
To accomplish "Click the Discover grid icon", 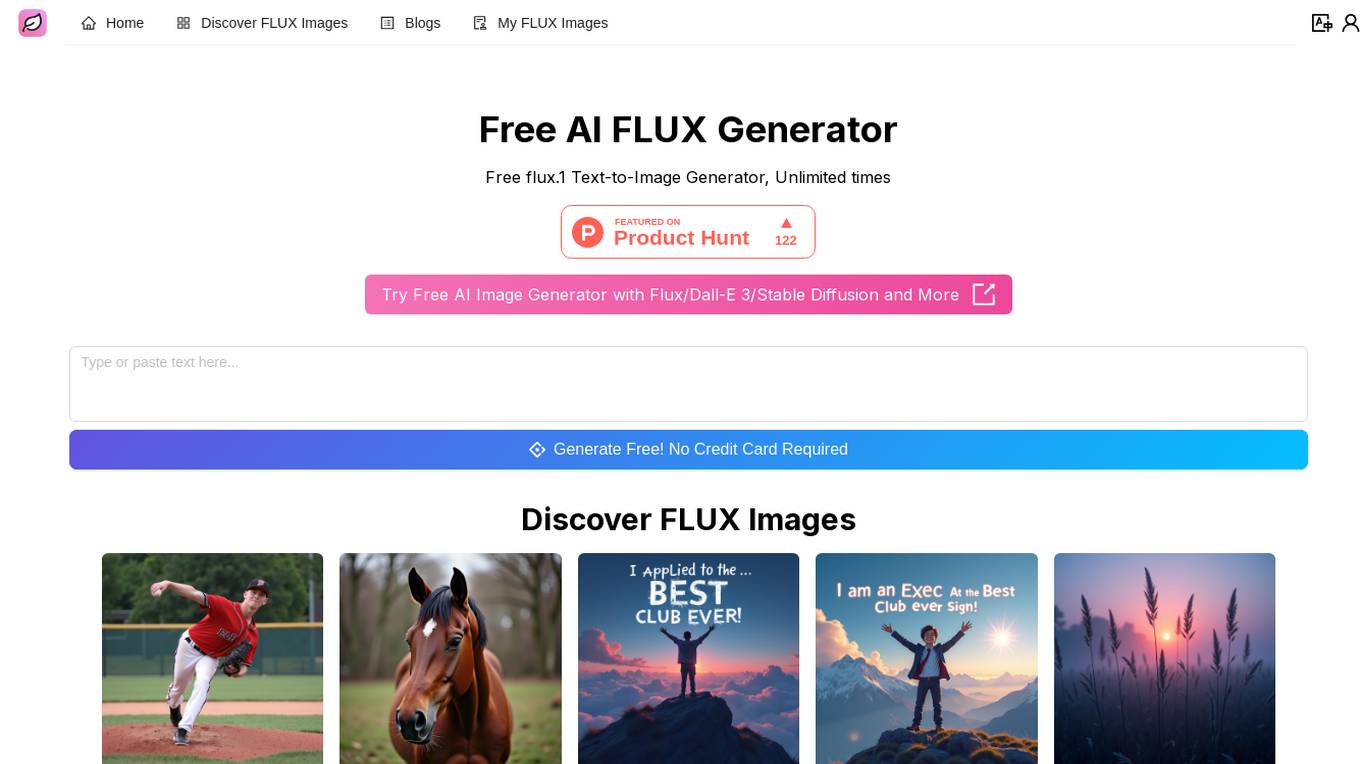I will (x=183, y=23).
